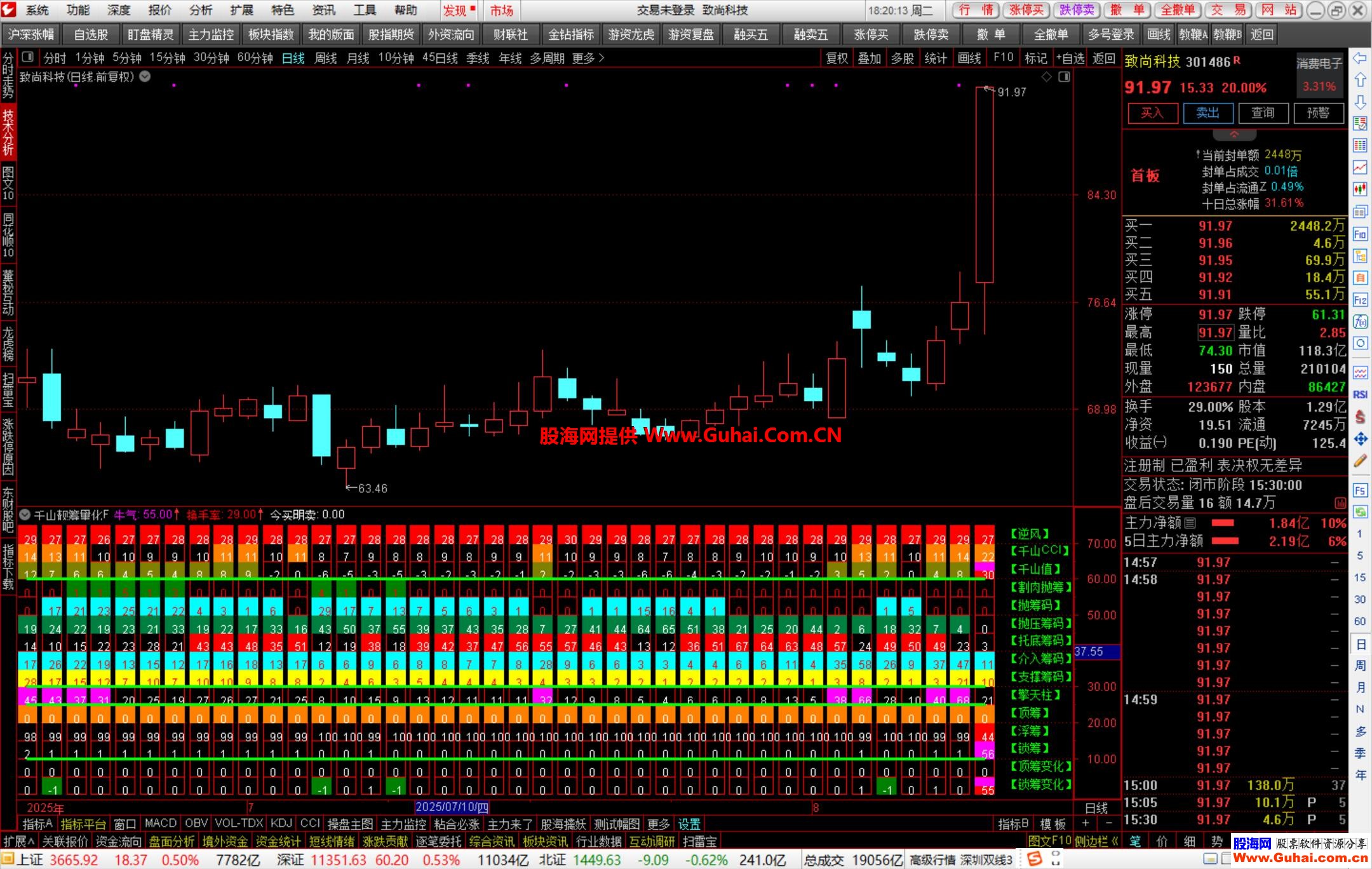Expand the 更多 indicator list in the bottom bar
The height and width of the screenshot is (869, 1372).
tap(659, 825)
